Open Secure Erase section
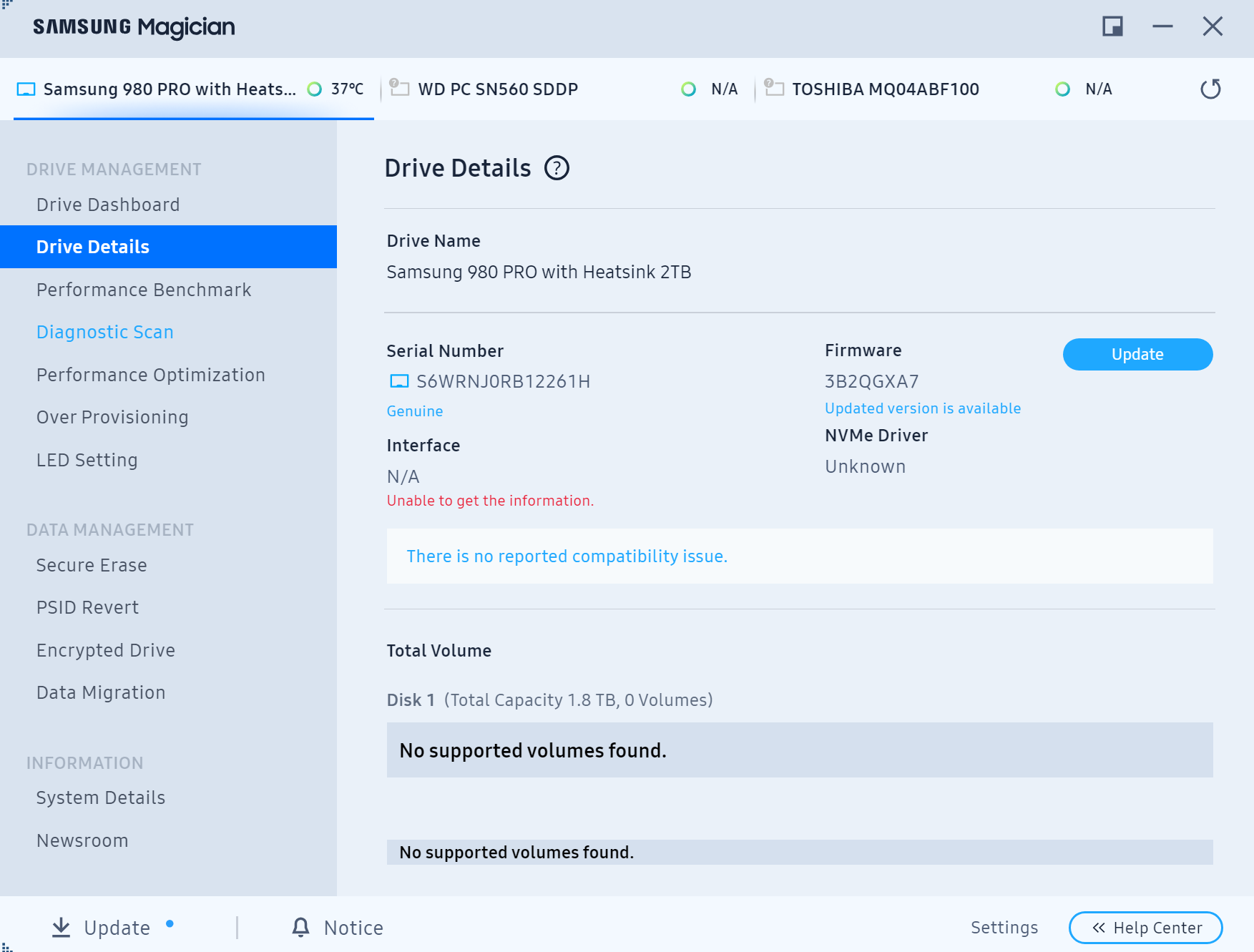Image resolution: width=1254 pixels, height=952 pixels. tap(168, 565)
